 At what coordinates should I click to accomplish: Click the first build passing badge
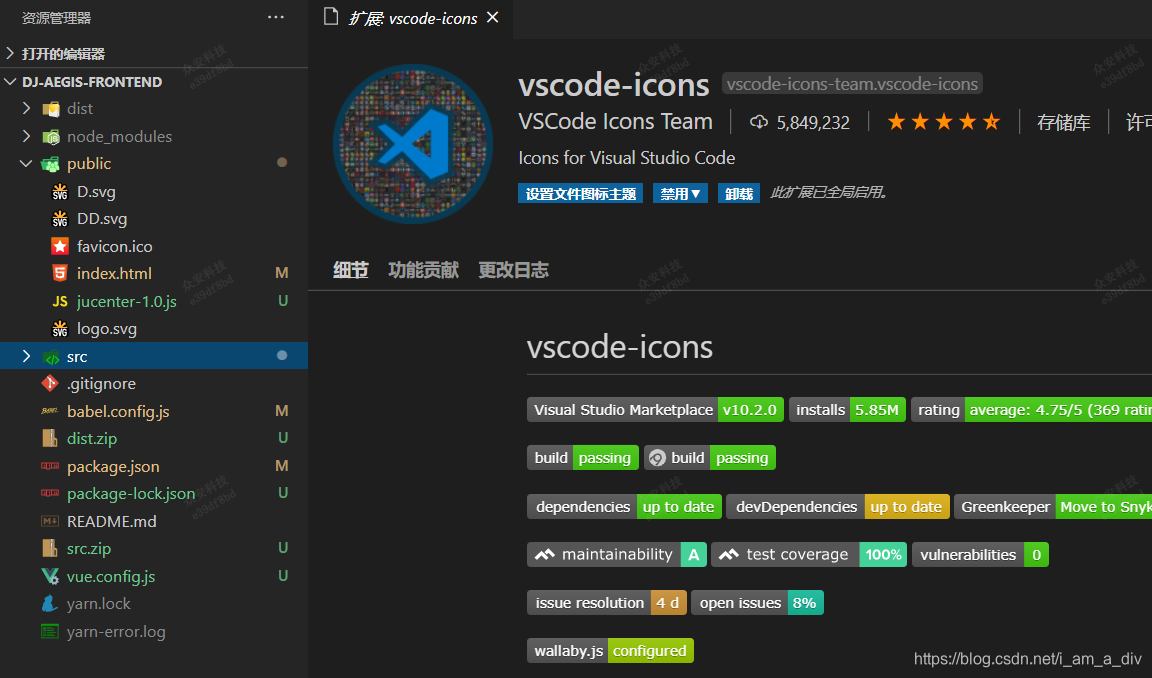point(583,458)
